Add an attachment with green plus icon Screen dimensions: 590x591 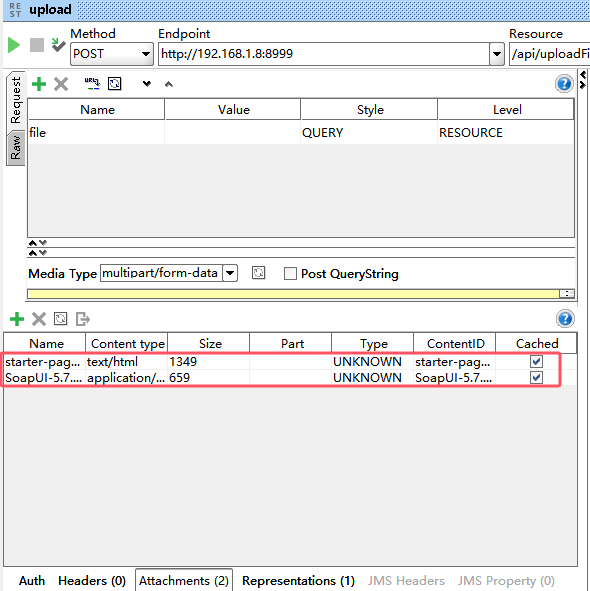[17, 319]
